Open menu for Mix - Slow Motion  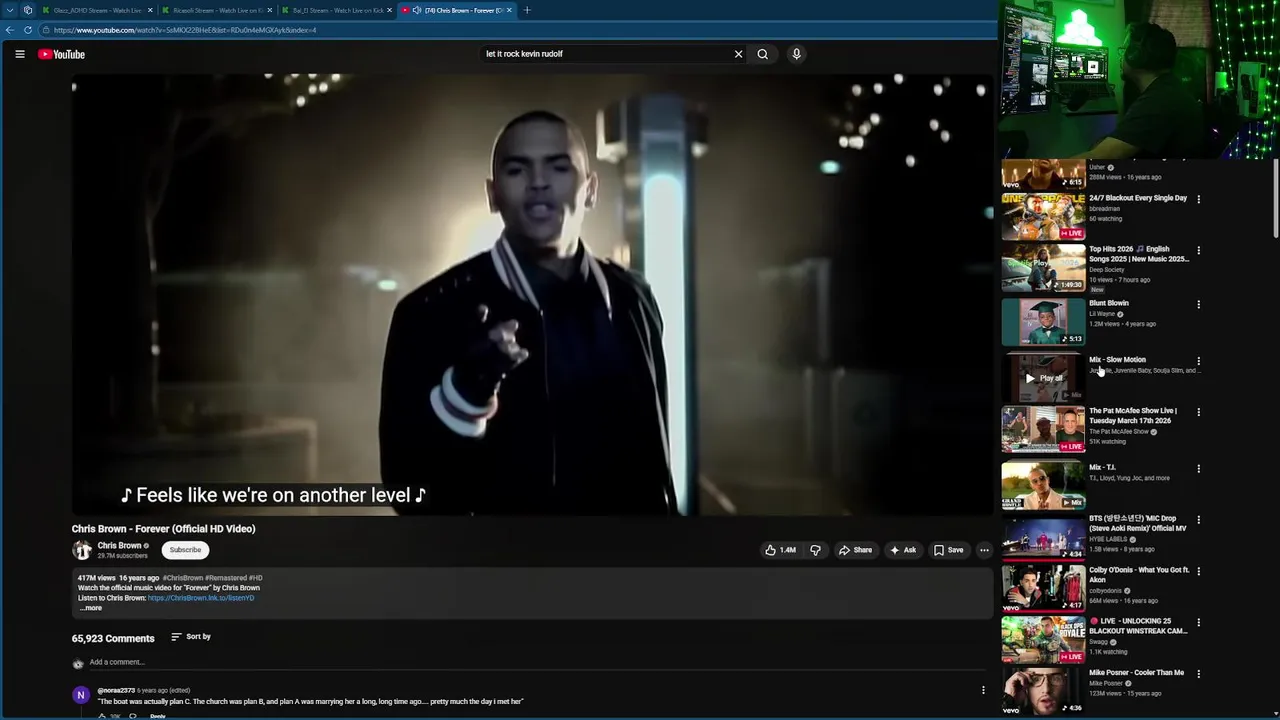[x=1198, y=361]
